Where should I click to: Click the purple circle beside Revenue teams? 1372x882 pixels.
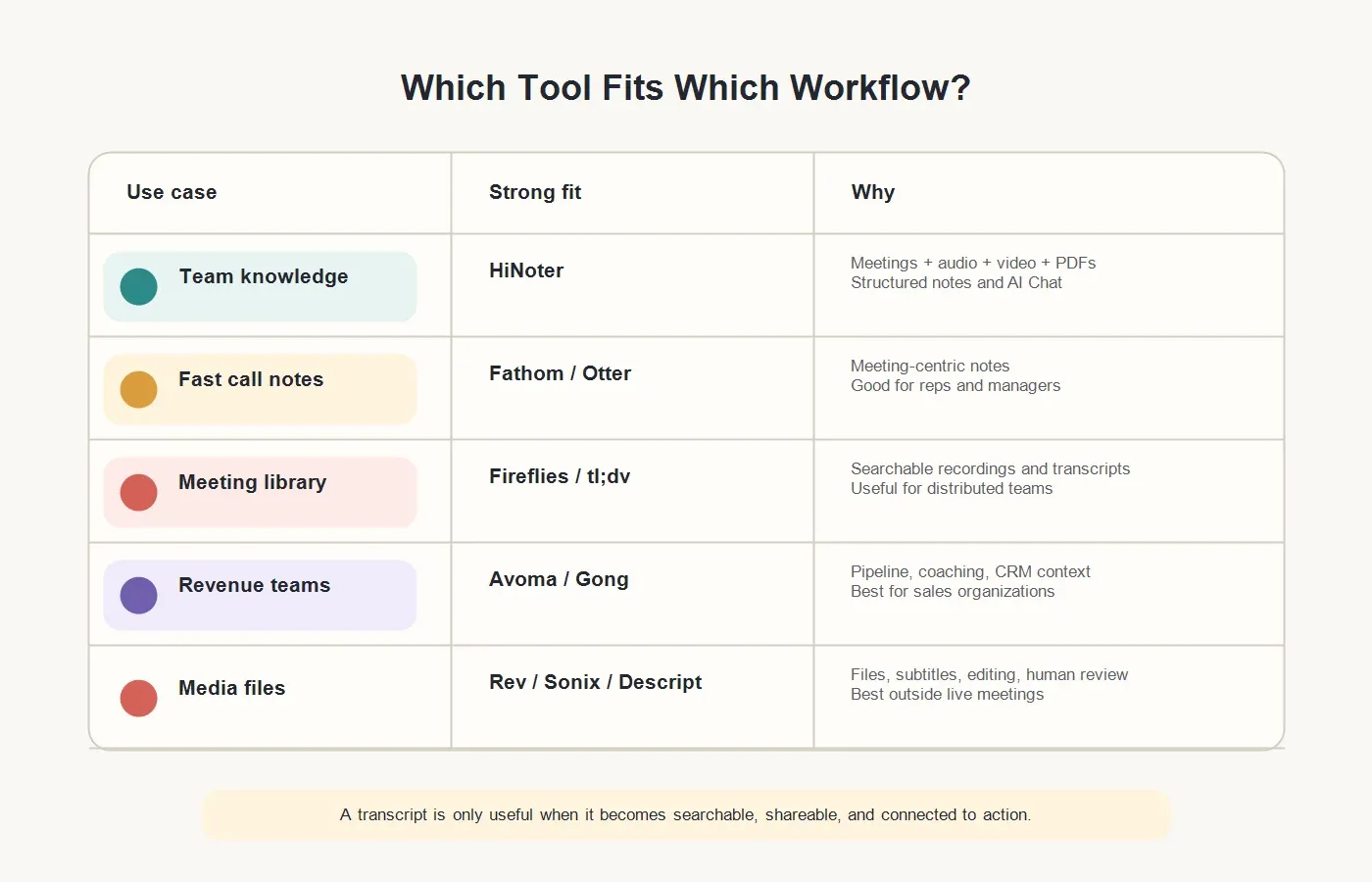[x=138, y=595]
